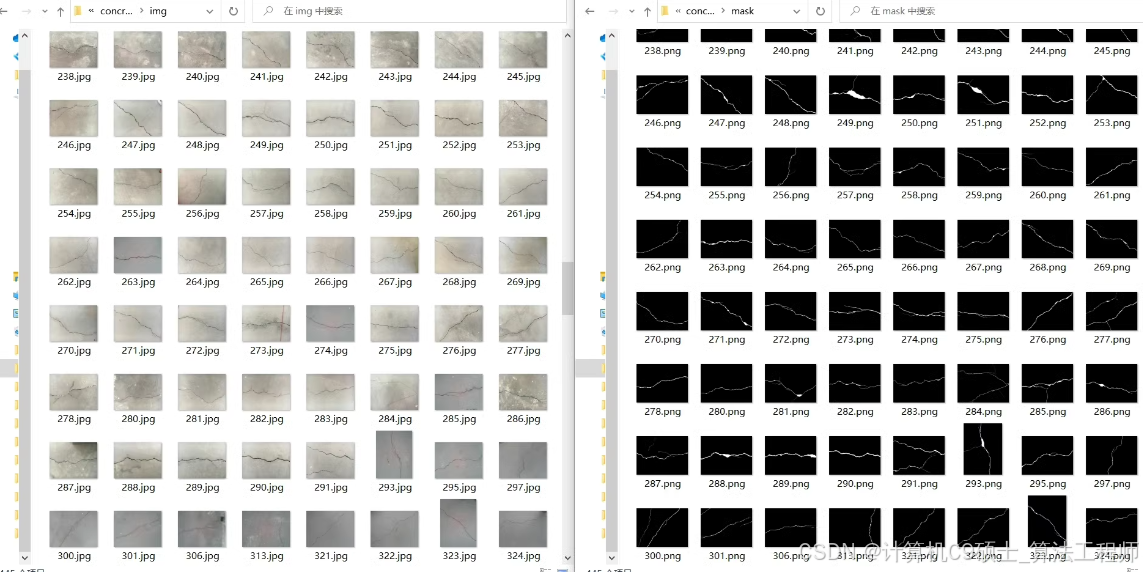The width and height of the screenshot is (1143, 572).
Task: Select mask thumbnail 257.png
Action: point(855,167)
